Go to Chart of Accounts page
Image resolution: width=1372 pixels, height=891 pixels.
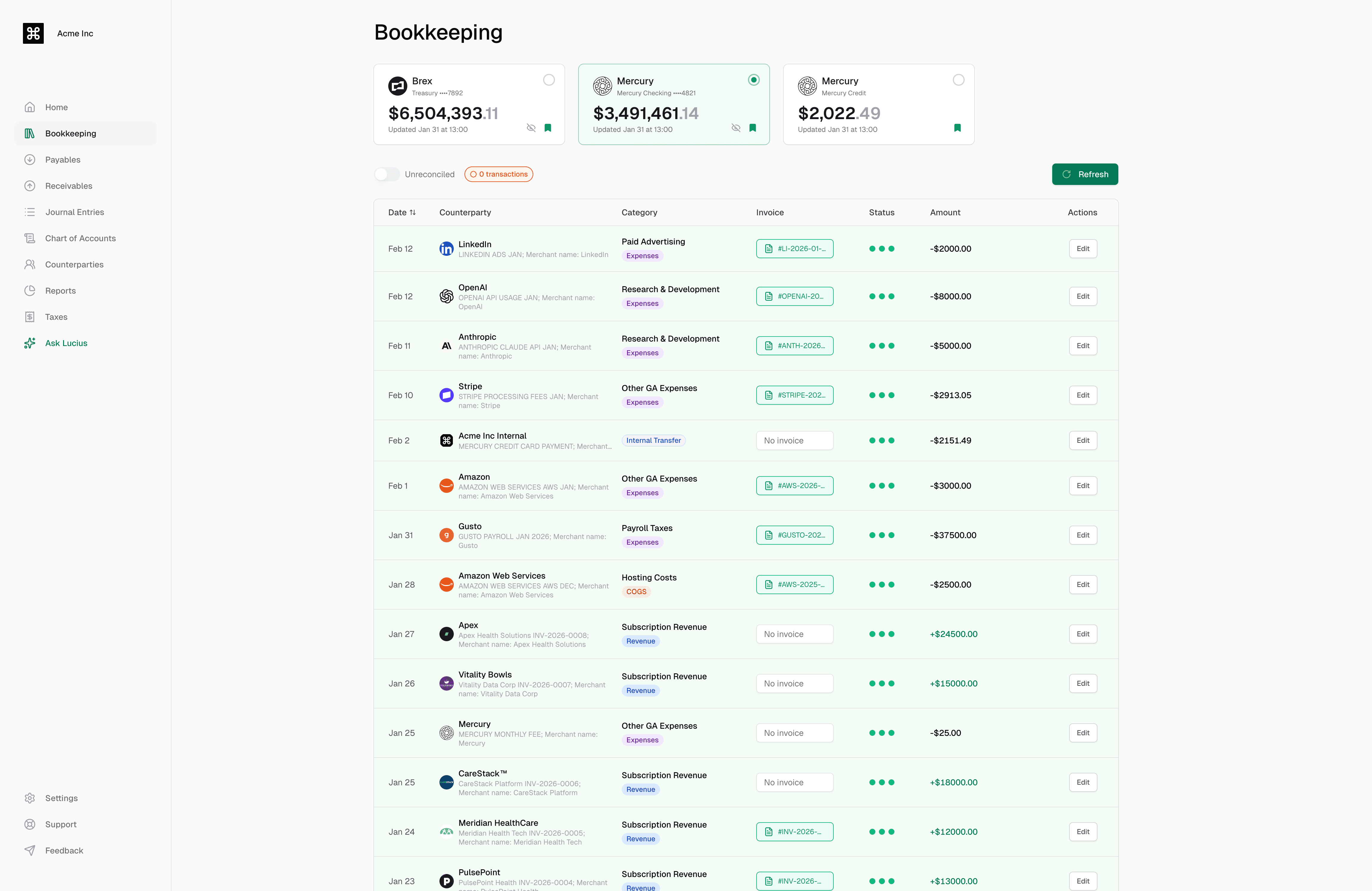(x=80, y=238)
